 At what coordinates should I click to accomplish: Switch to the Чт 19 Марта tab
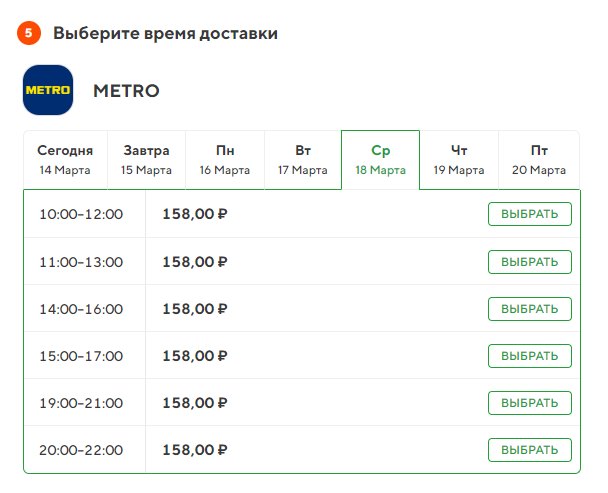(459, 160)
